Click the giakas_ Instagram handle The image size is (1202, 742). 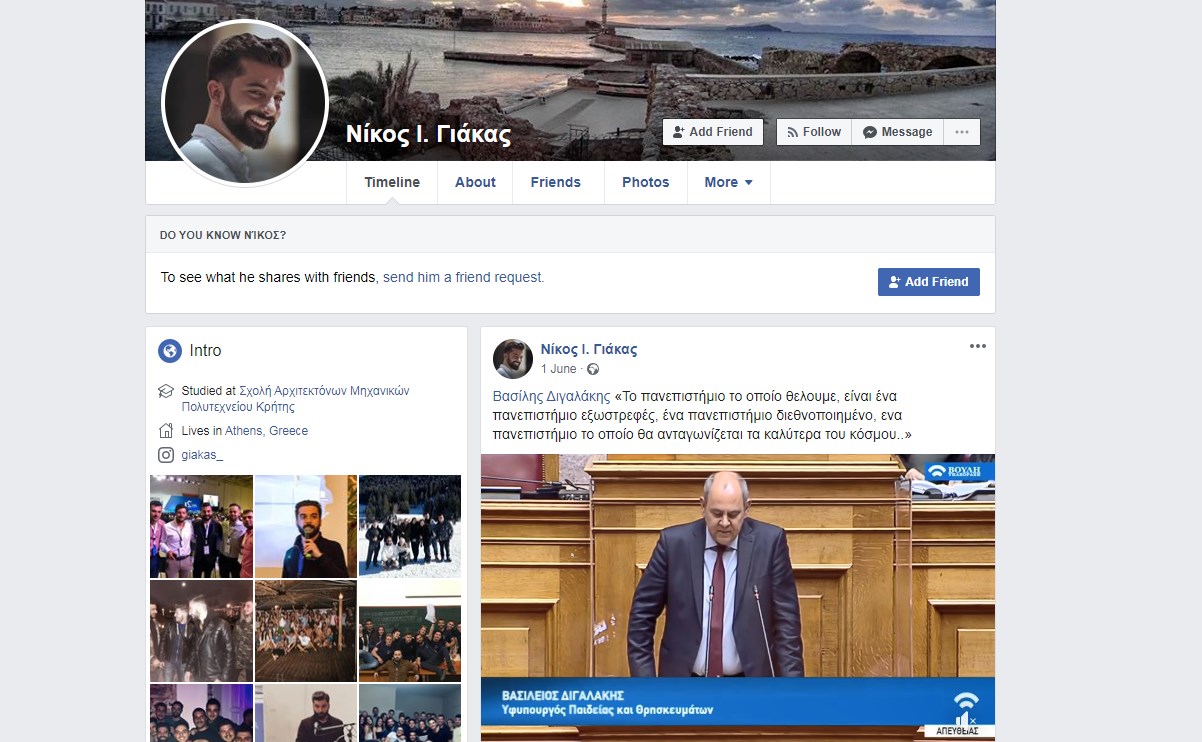pyautogui.click(x=203, y=455)
